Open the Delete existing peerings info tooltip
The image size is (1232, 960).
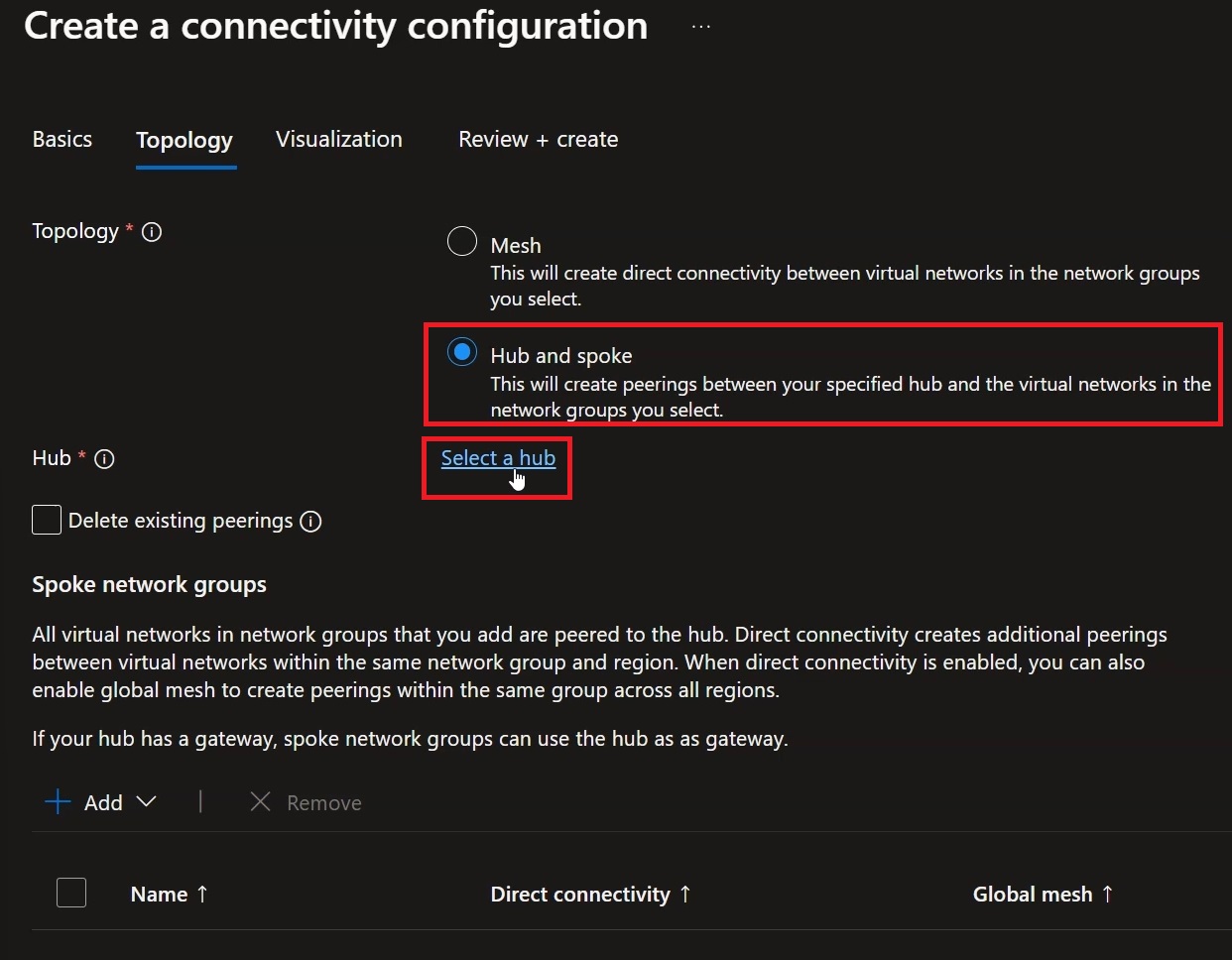tap(310, 522)
